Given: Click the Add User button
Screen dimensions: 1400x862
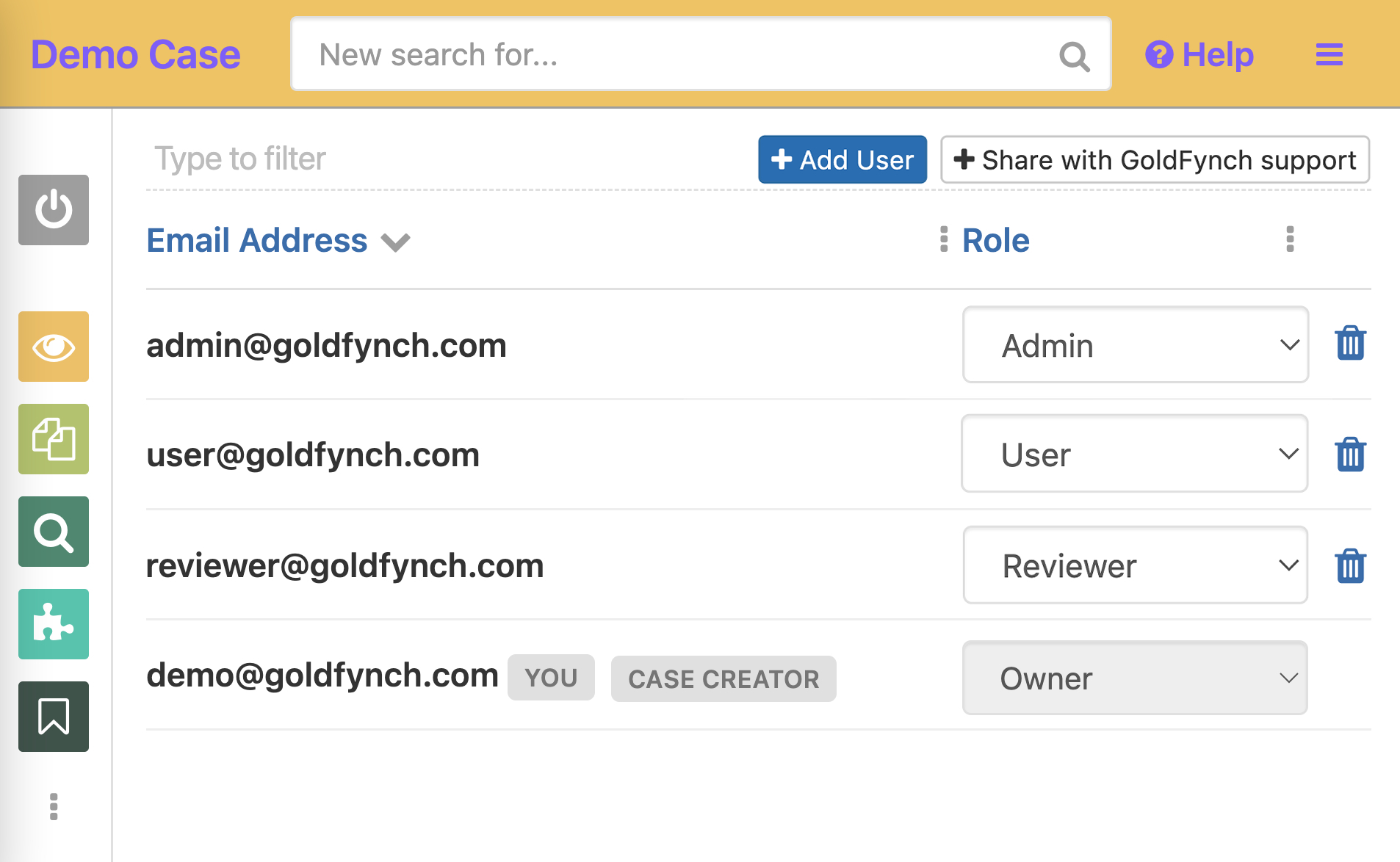Looking at the screenshot, I should pos(842,159).
